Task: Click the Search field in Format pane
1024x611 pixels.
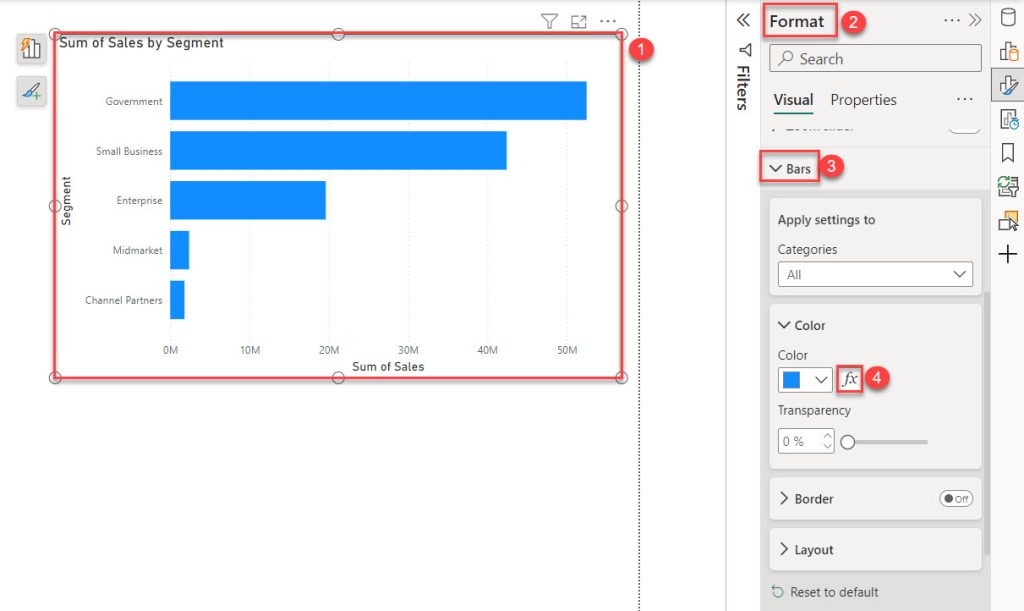Action: tap(875, 58)
